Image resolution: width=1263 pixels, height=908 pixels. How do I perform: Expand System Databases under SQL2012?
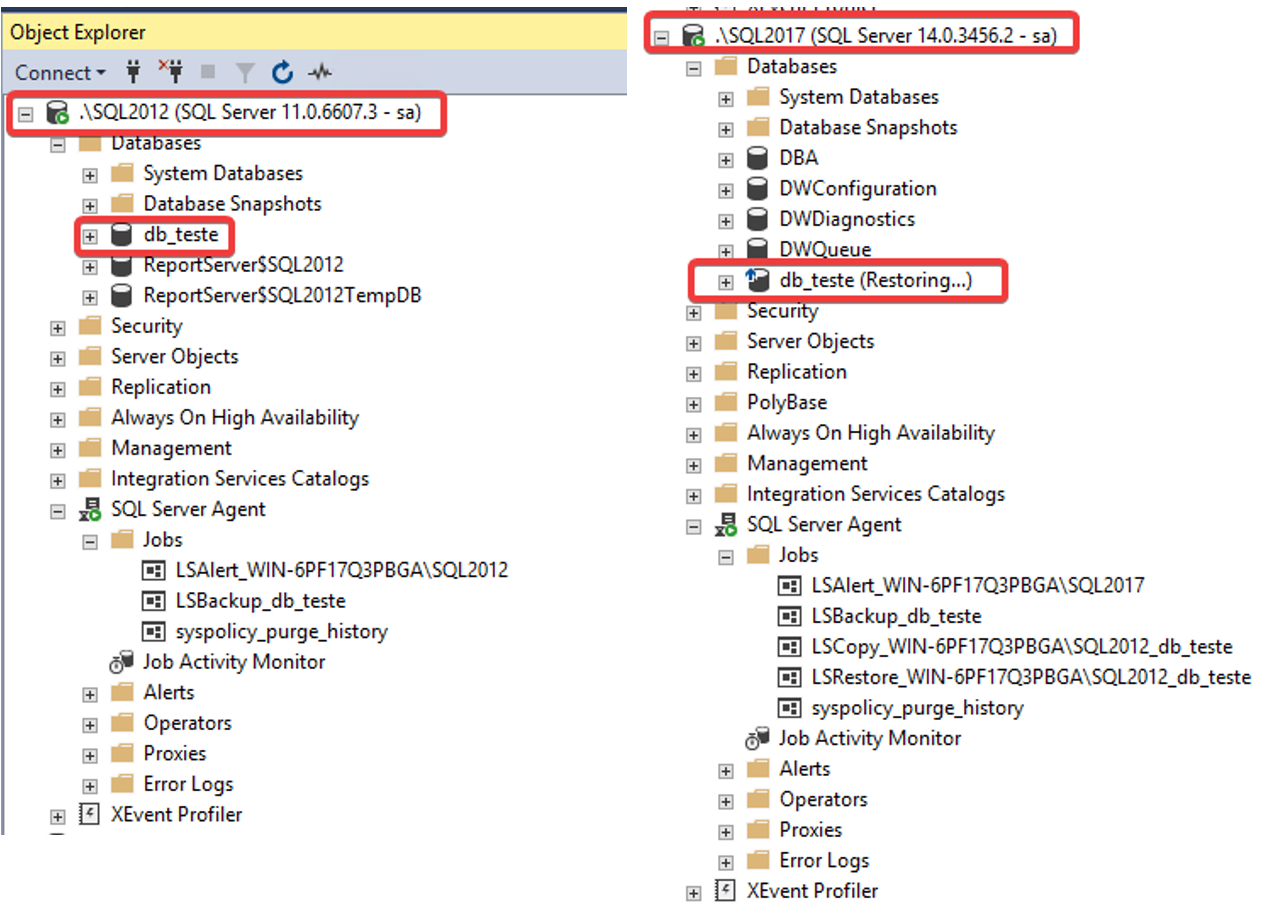(x=90, y=175)
